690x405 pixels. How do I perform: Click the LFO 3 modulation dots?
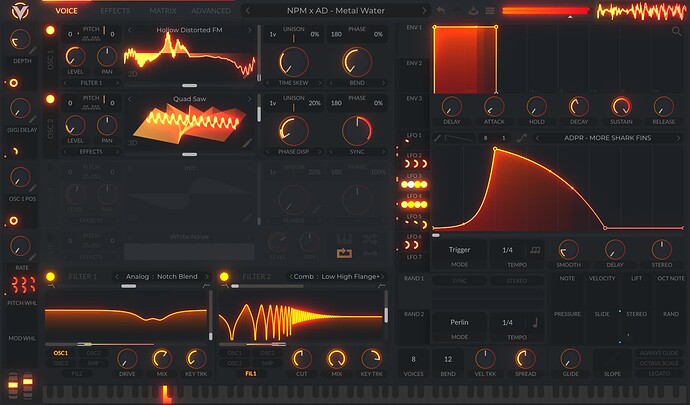click(414, 184)
